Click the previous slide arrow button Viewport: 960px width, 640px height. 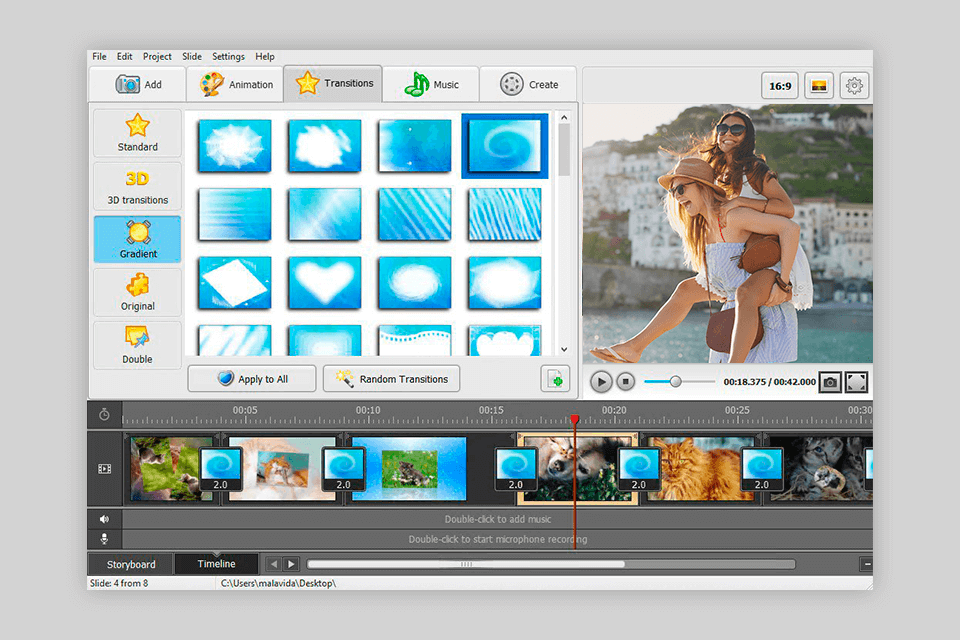click(x=274, y=563)
